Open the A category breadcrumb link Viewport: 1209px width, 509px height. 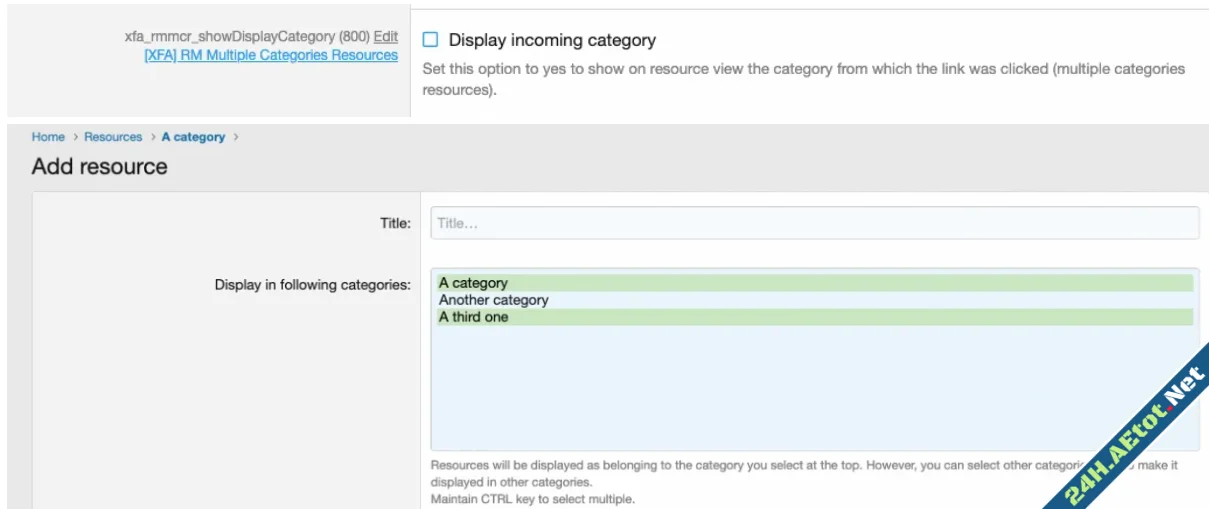pyautogui.click(x=193, y=137)
